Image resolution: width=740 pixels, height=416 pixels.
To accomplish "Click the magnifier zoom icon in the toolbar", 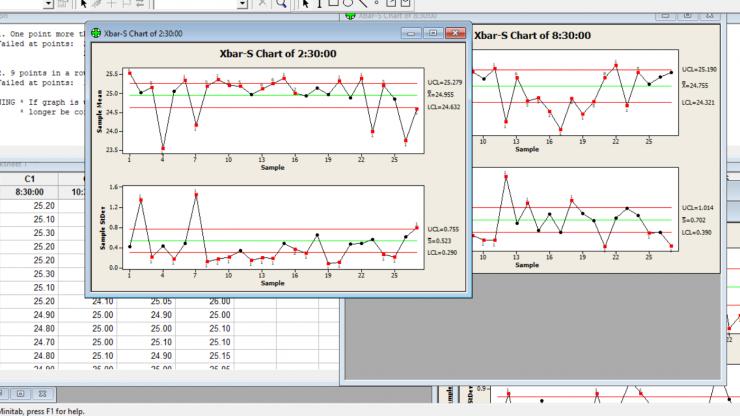I will tap(281, 4).
